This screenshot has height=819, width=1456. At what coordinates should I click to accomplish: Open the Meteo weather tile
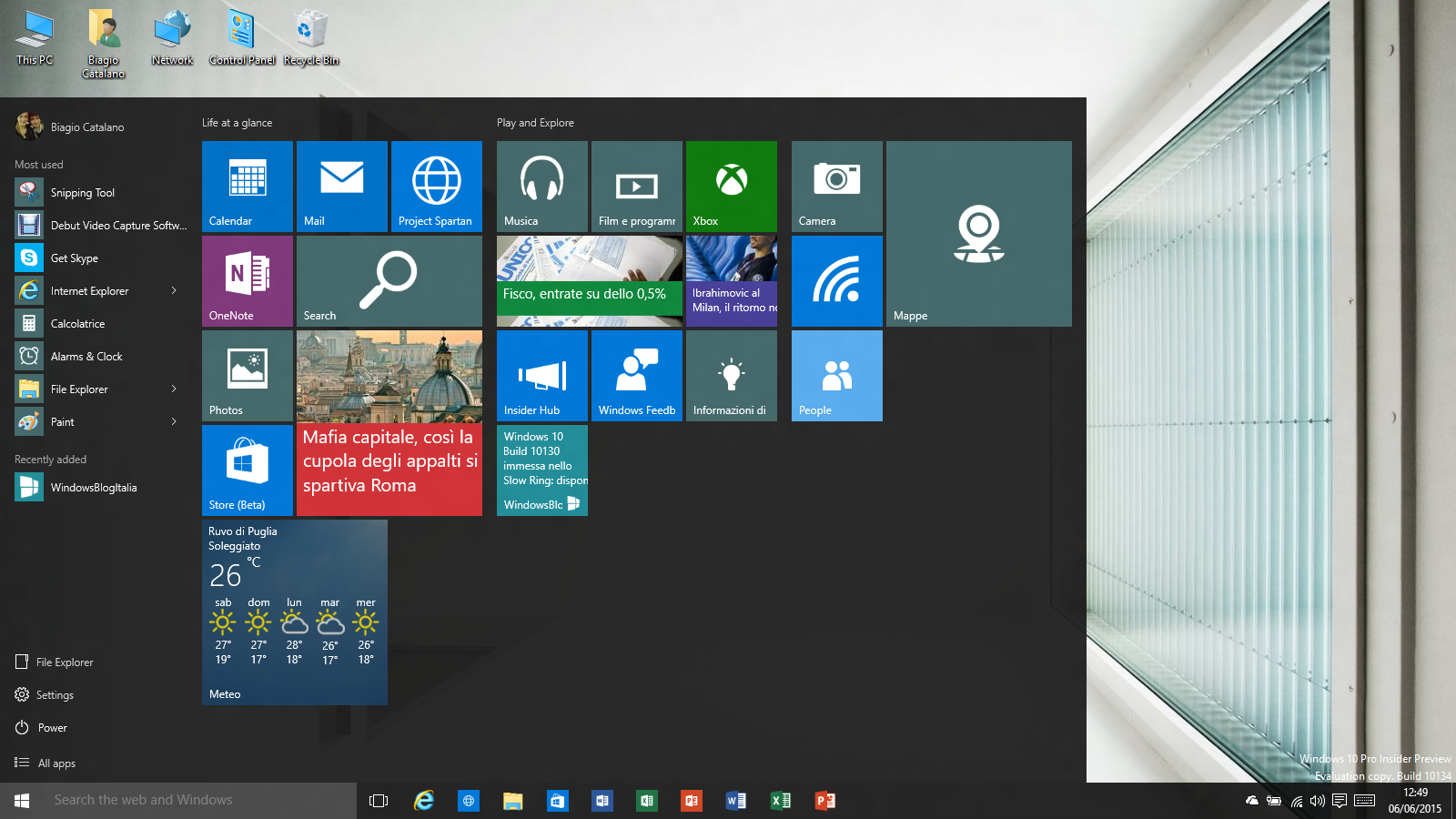point(295,612)
